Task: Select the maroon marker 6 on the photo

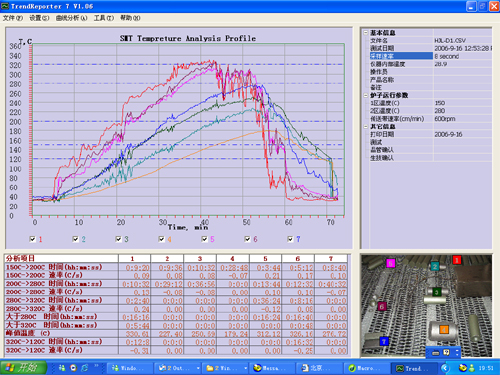Action: click(x=382, y=306)
